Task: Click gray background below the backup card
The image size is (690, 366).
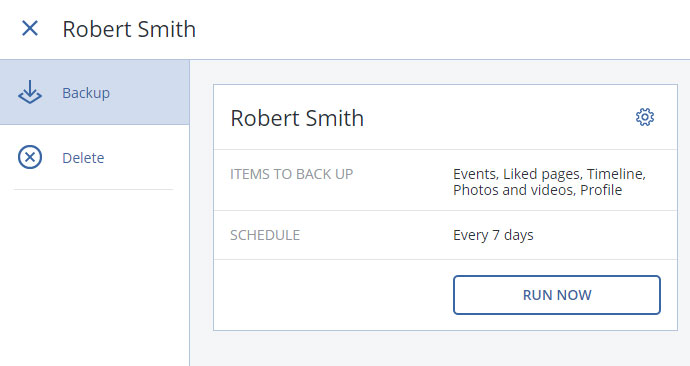Action: pos(445,348)
